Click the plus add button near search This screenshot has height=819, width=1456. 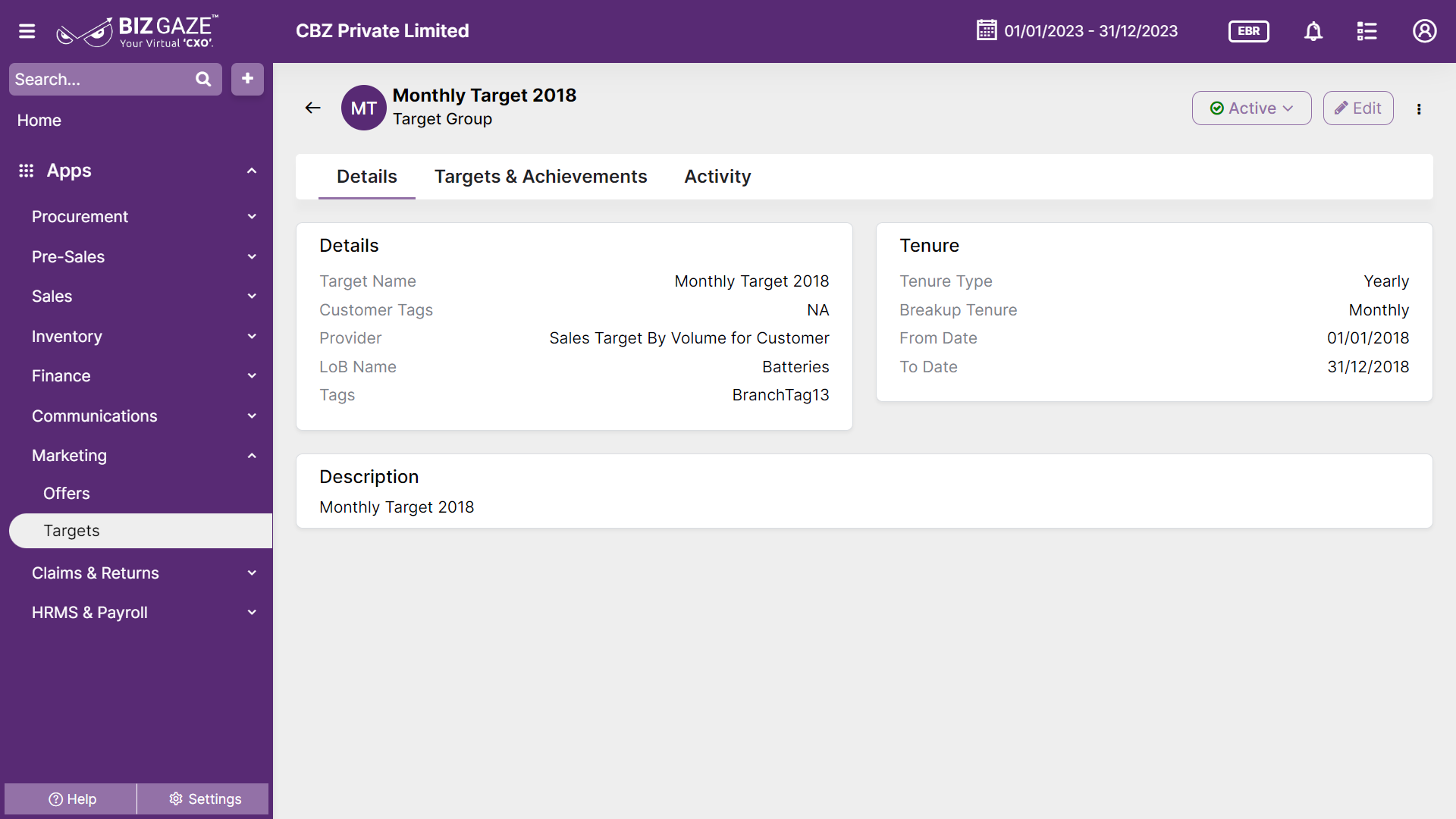tap(247, 79)
